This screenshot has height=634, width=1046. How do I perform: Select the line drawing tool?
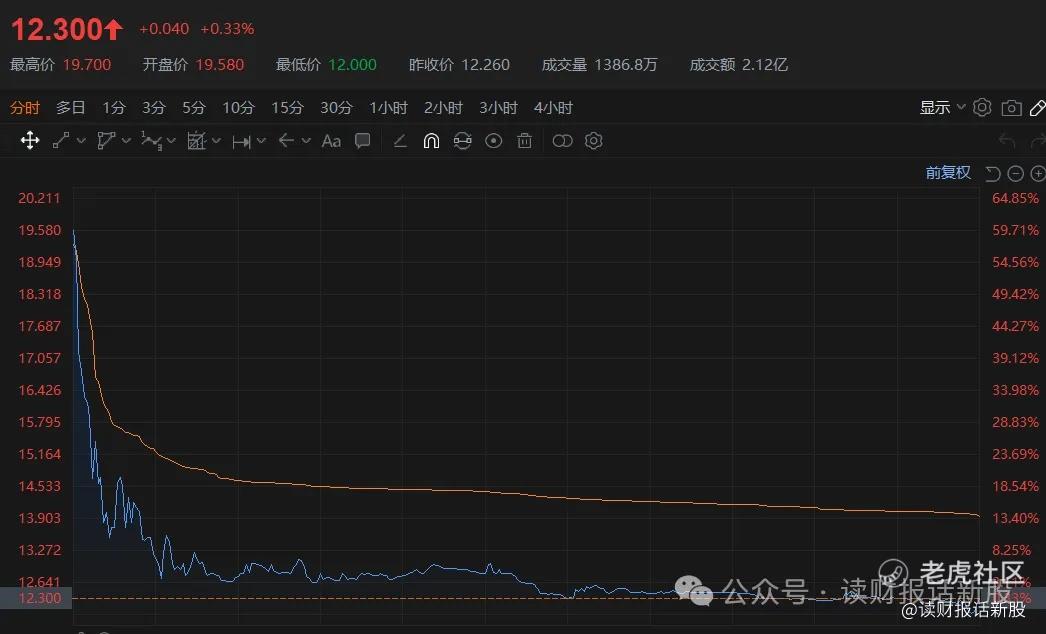[x=61, y=140]
